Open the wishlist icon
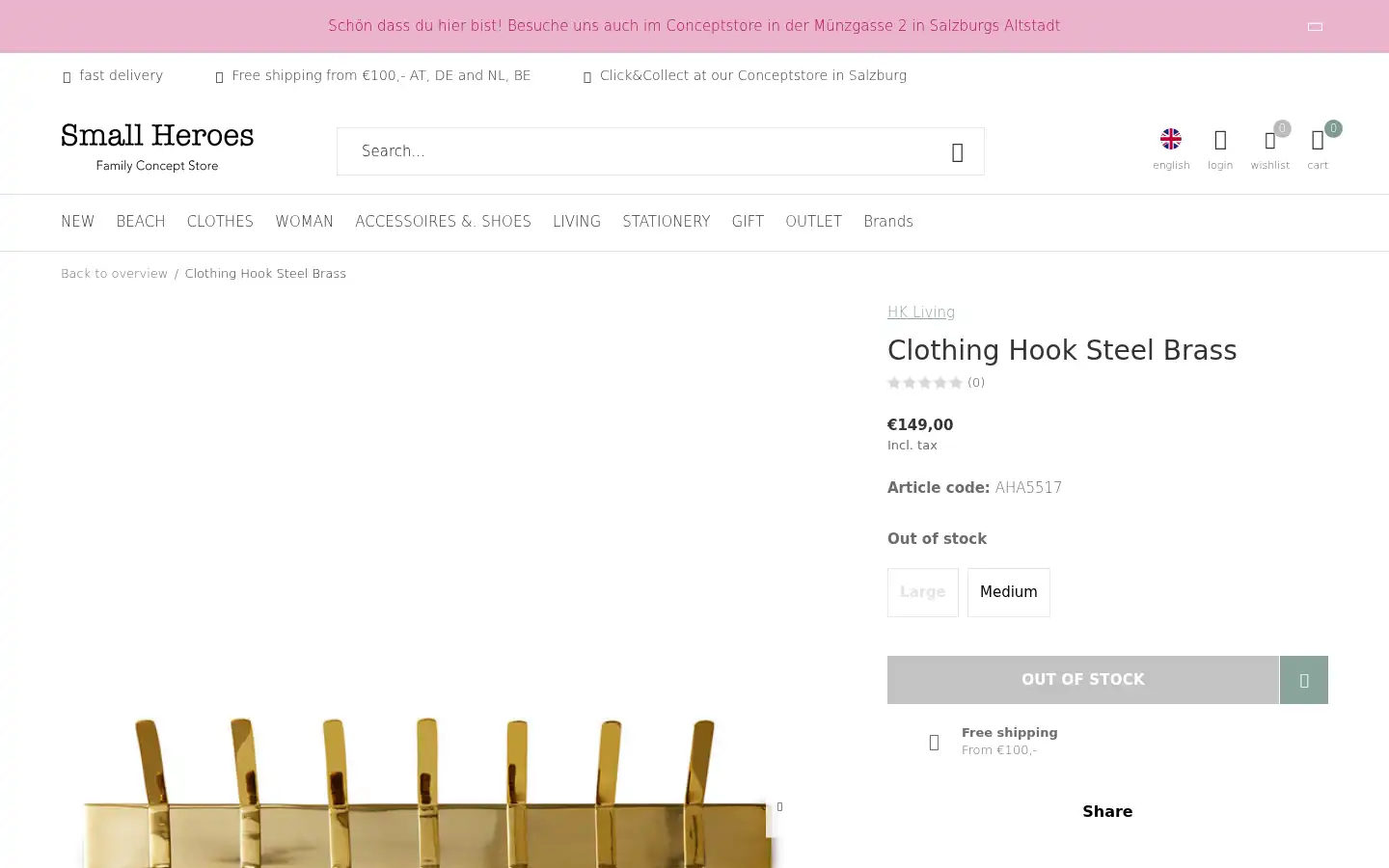 [1270, 141]
